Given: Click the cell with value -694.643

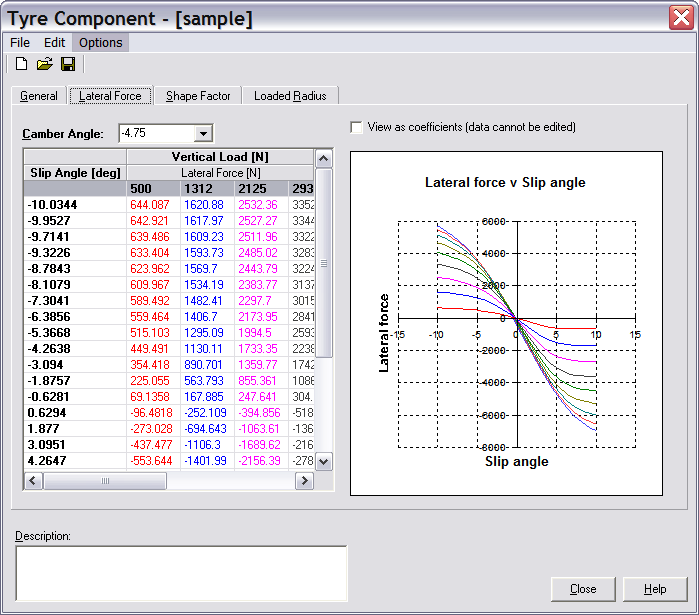Looking at the screenshot, I should [x=207, y=429].
